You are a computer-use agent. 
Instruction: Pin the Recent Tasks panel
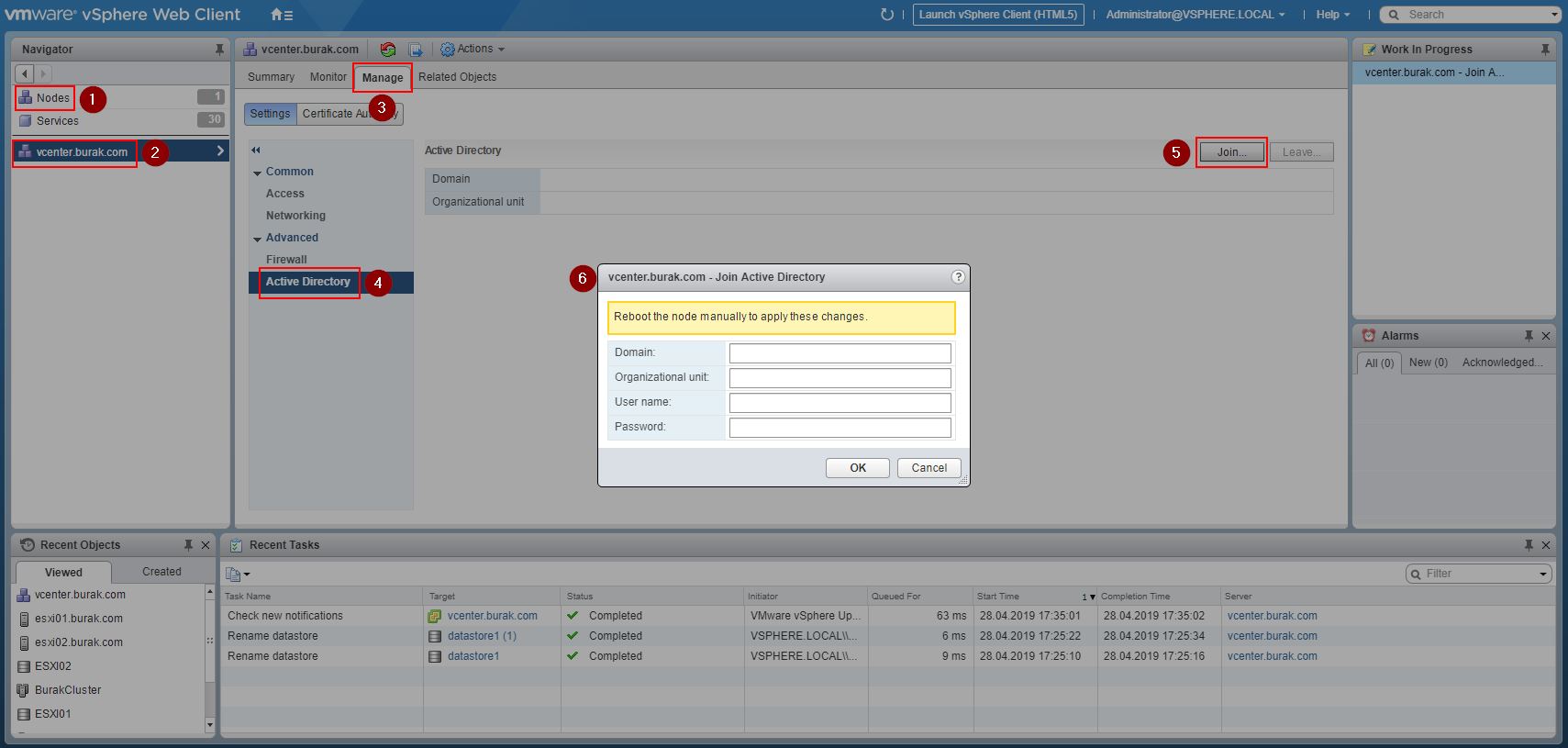(x=1529, y=545)
